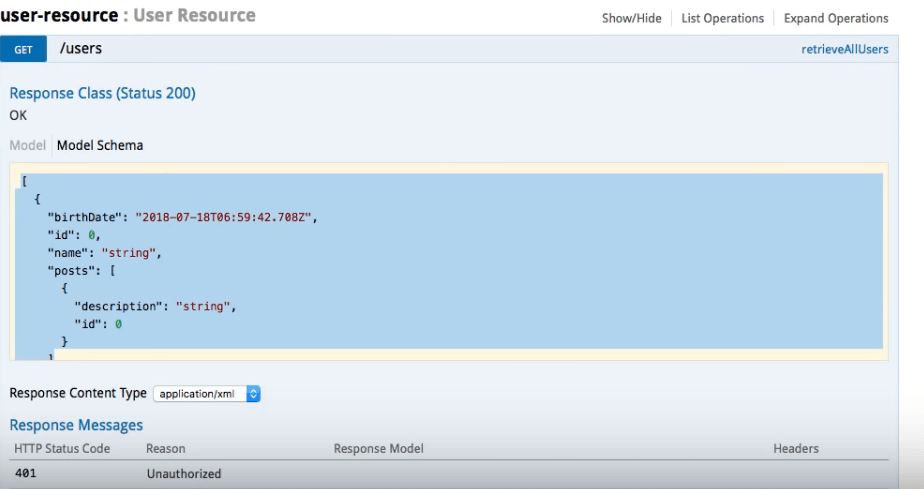Screen dimensions: 924x489
Task: Click the Unauthorized reason cell
Action: (184, 474)
